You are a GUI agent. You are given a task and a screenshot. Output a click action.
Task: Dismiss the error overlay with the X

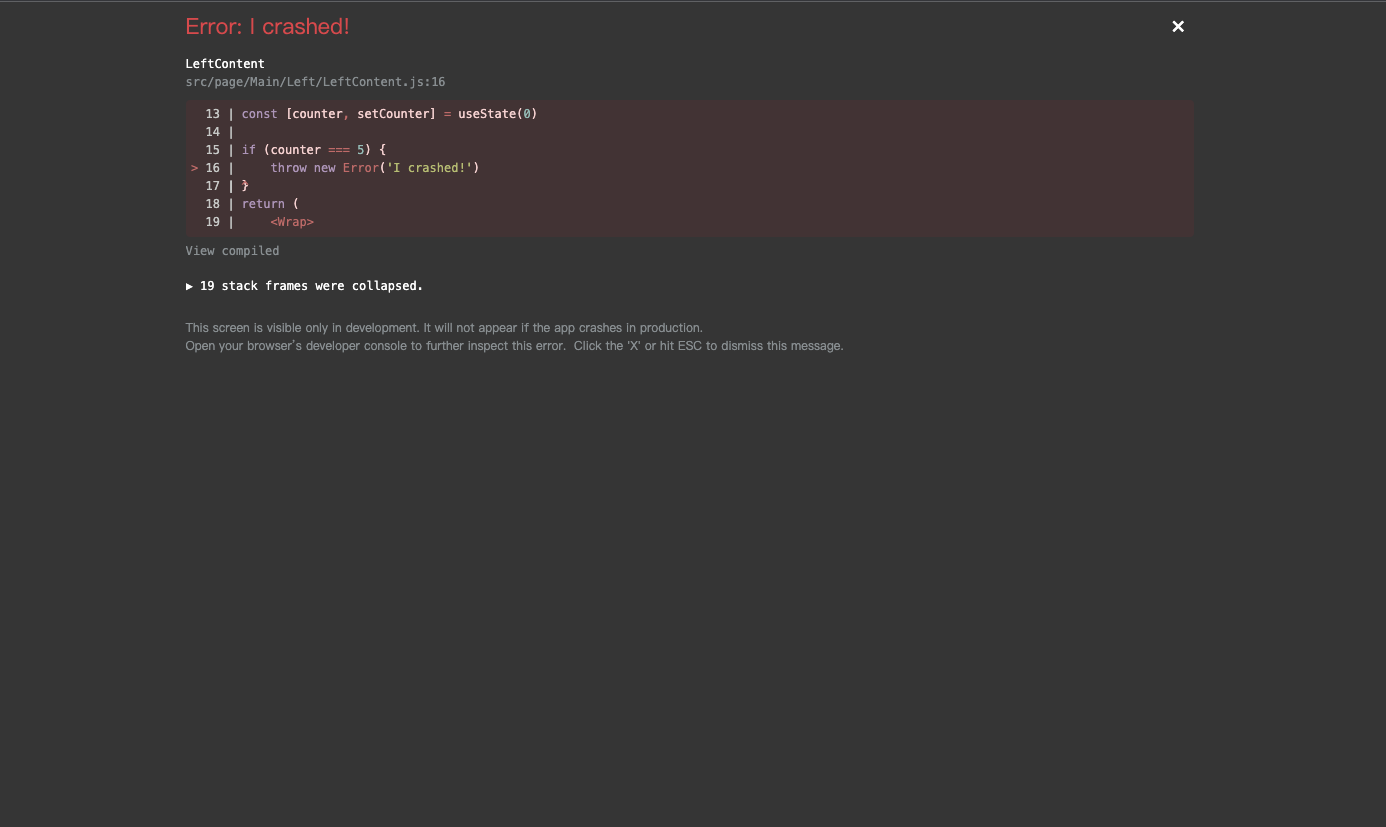click(x=1177, y=26)
